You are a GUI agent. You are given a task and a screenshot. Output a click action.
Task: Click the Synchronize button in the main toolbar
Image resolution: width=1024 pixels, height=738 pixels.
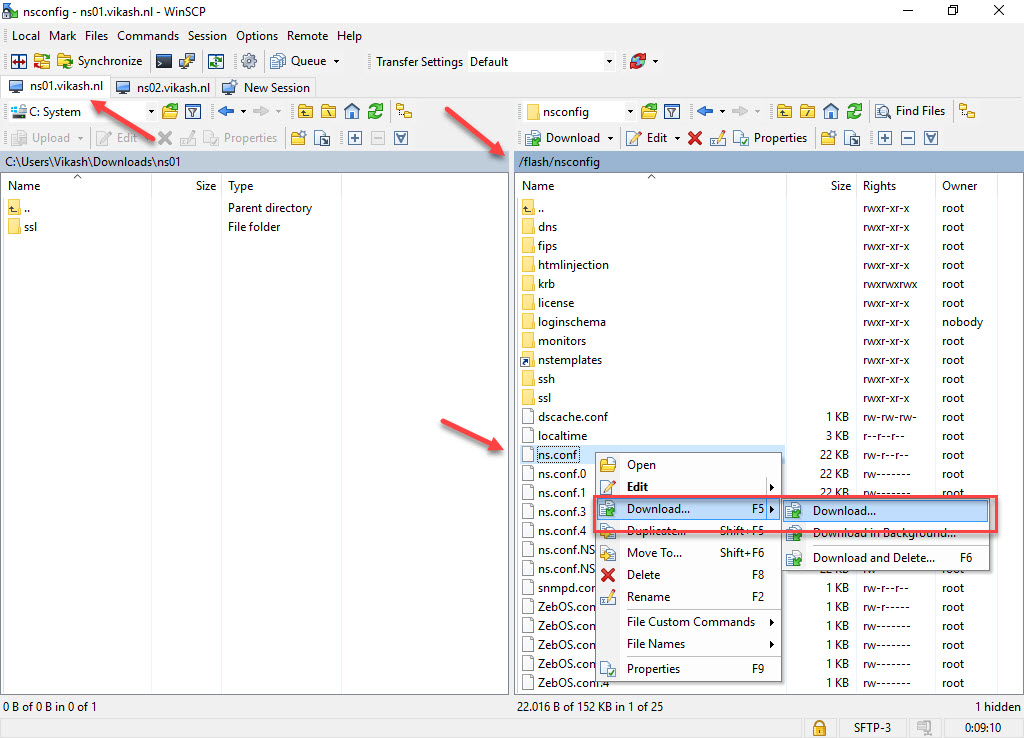[x=100, y=61]
